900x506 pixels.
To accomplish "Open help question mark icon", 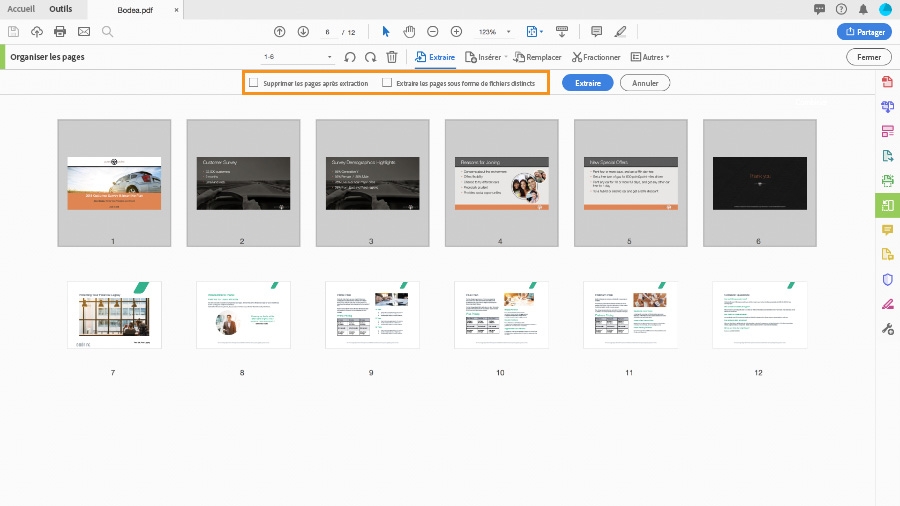I will [841, 9].
